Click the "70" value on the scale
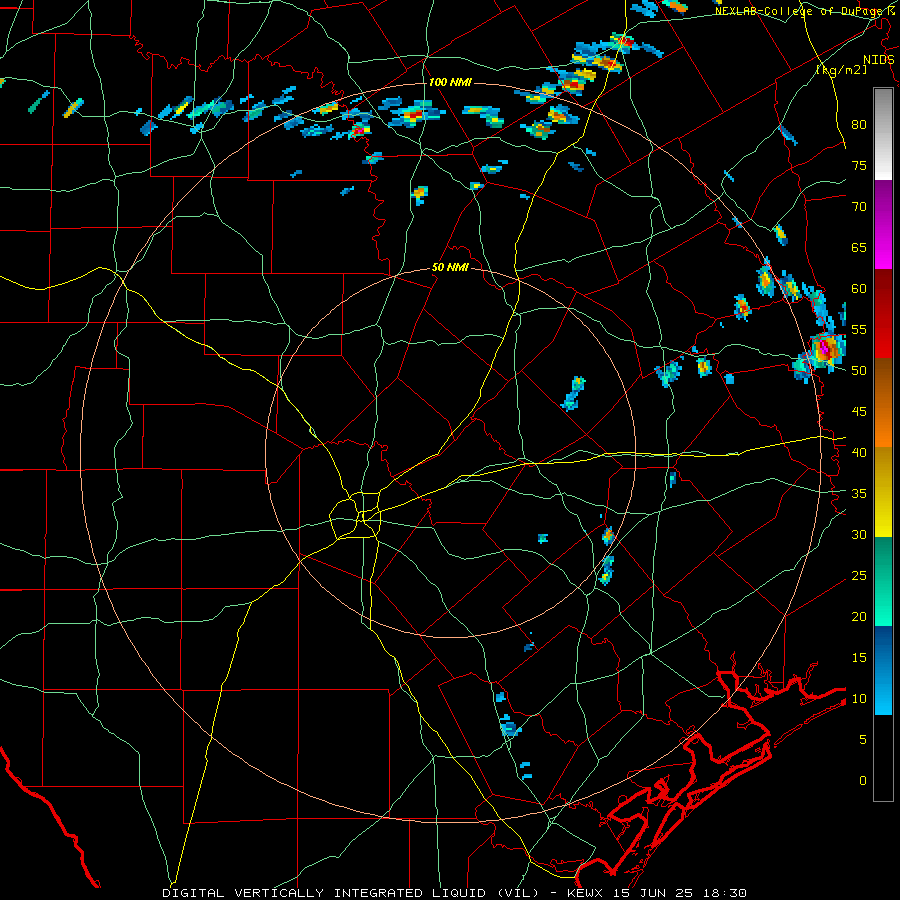Viewport: 900px width, 900px height. click(859, 207)
